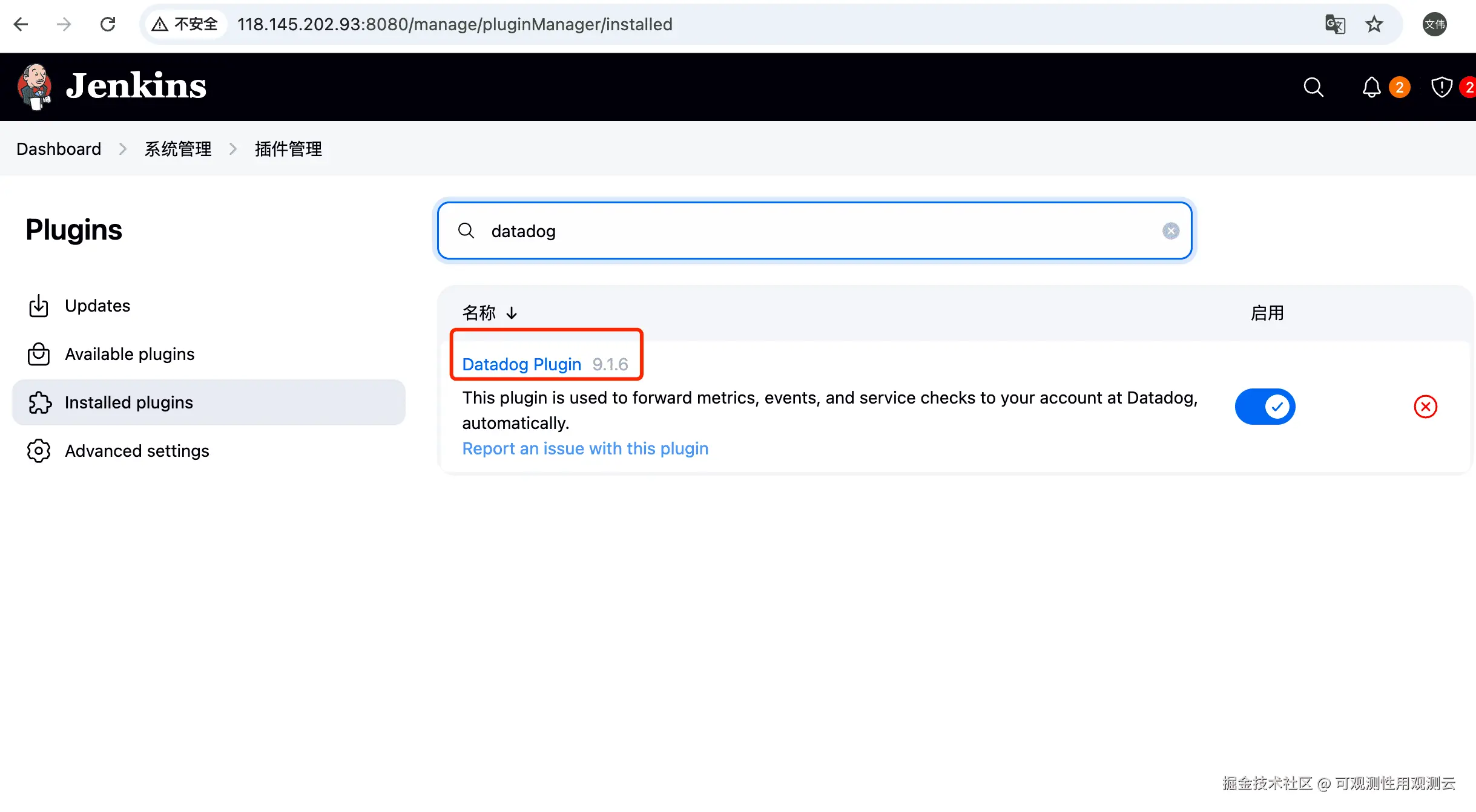Clear the datadog search text
Viewport: 1476px width, 812px height.
point(1171,231)
